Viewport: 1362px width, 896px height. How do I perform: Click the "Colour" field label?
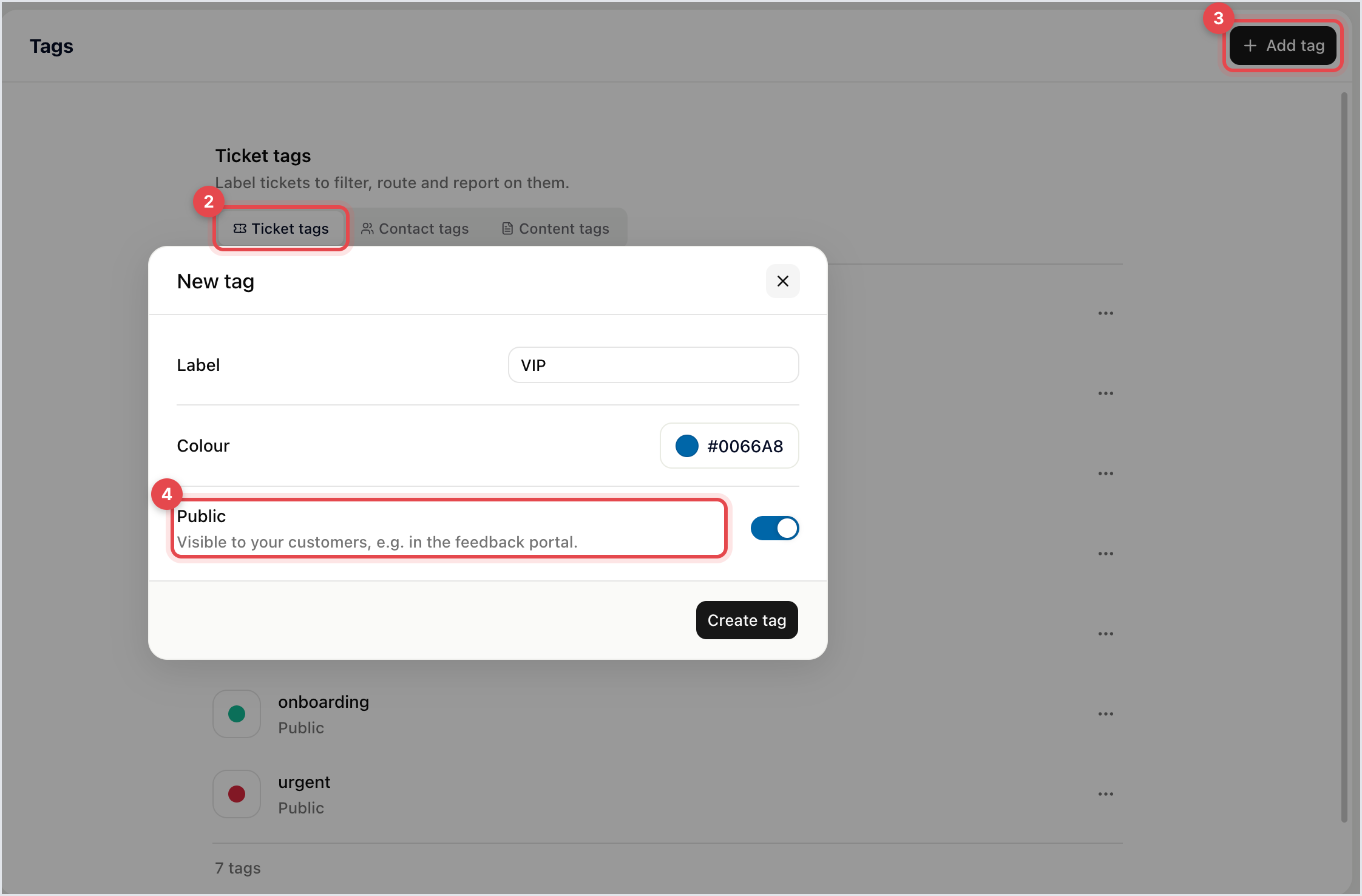pyautogui.click(x=203, y=446)
